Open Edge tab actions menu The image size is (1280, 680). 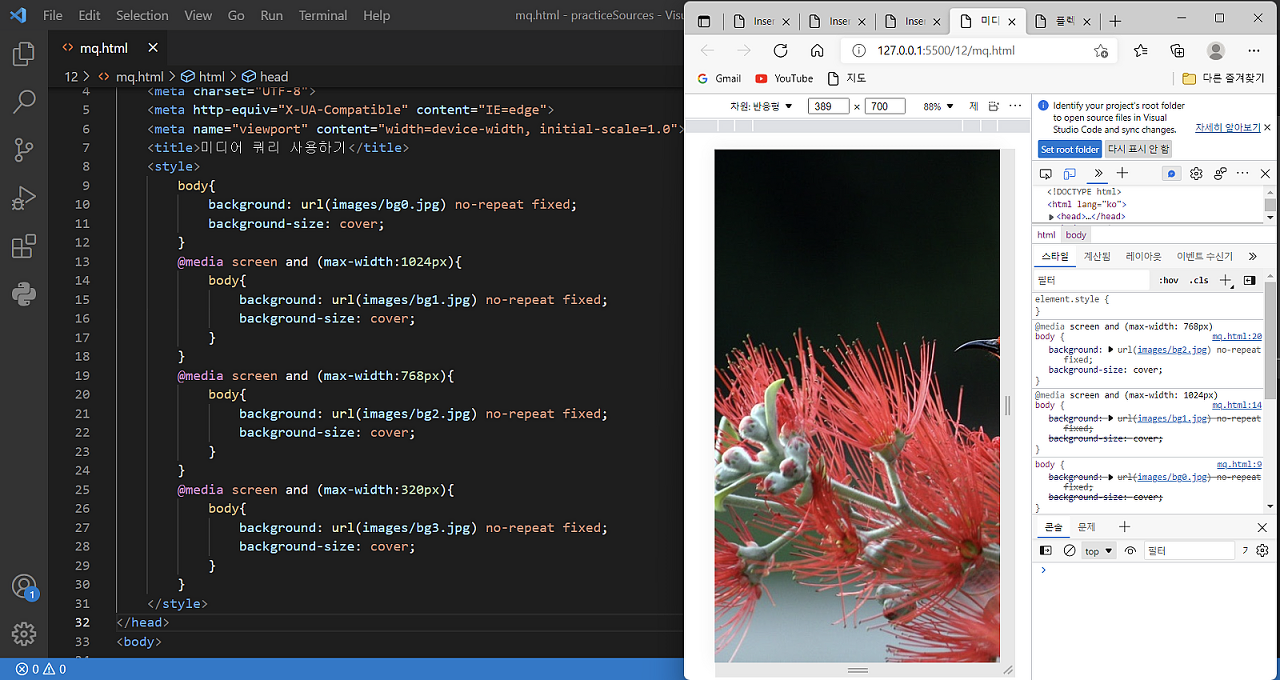704,22
